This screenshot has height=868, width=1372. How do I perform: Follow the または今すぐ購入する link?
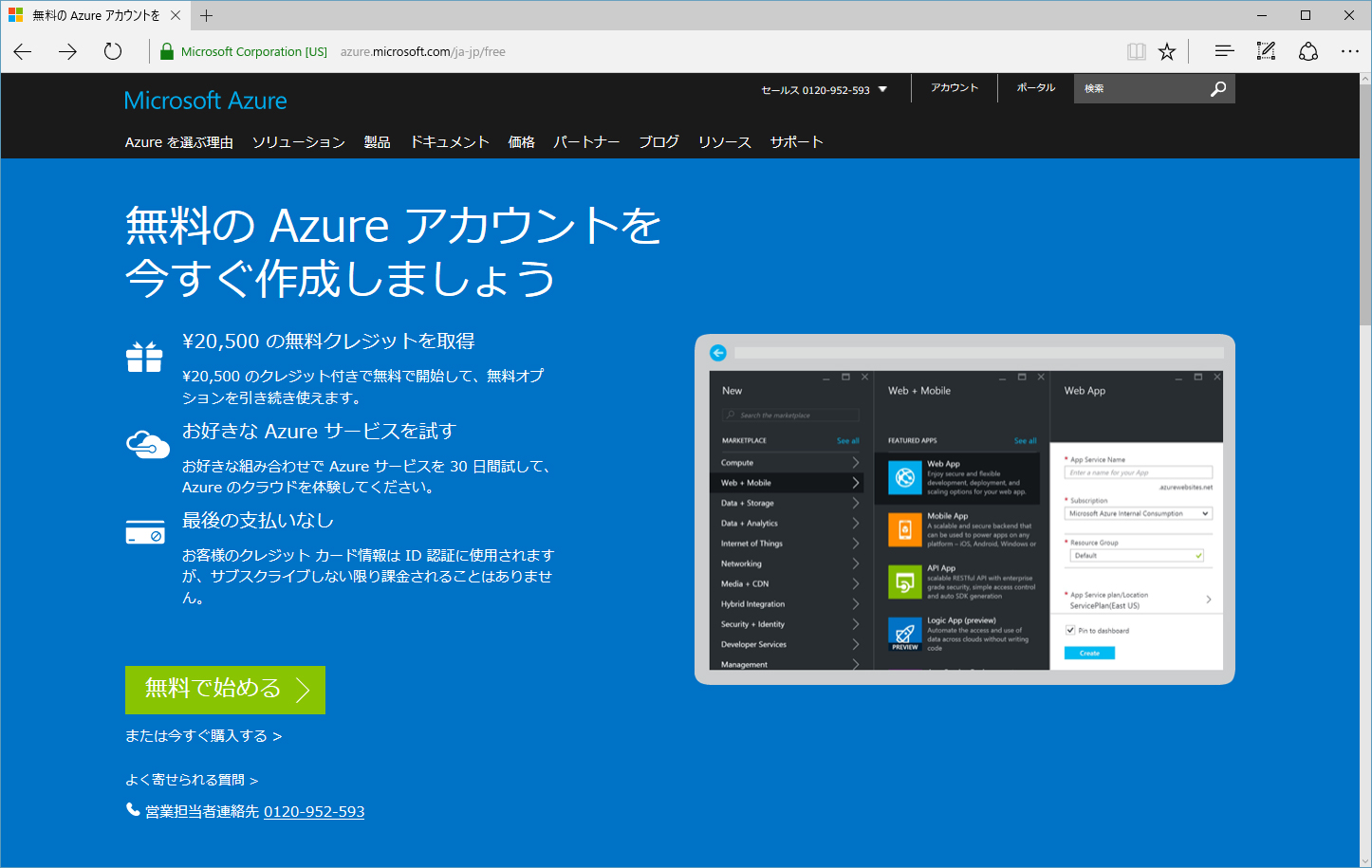coord(203,736)
